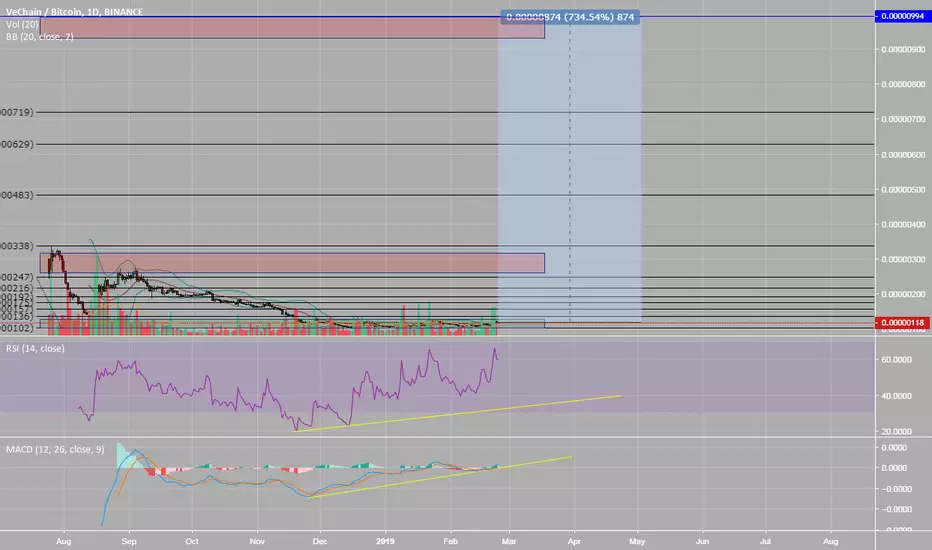The height and width of the screenshot is (550, 932).
Task: Select the yellow trendline in RSI pane
Action: click(458, 413)
